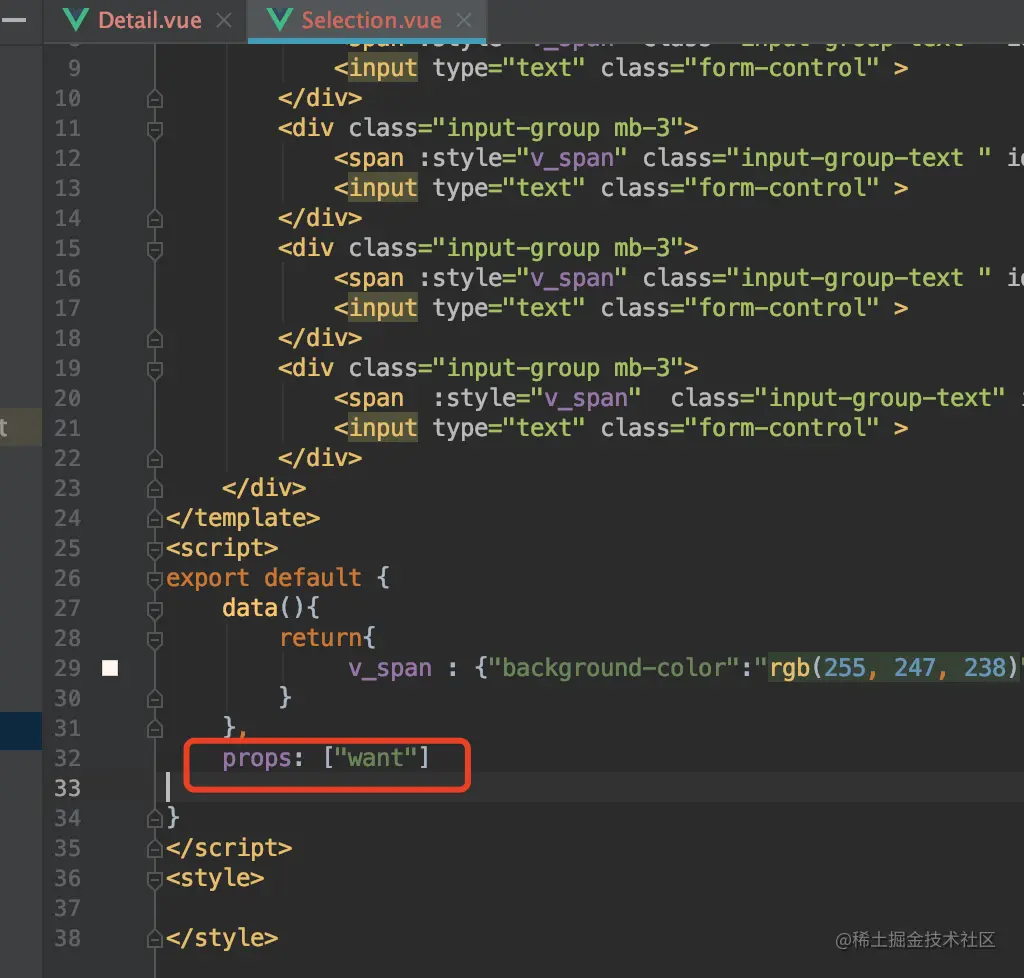Switch to the Detail.vue tab
The width and height of the screenshot is (1024, 978).
click(150, 20)
